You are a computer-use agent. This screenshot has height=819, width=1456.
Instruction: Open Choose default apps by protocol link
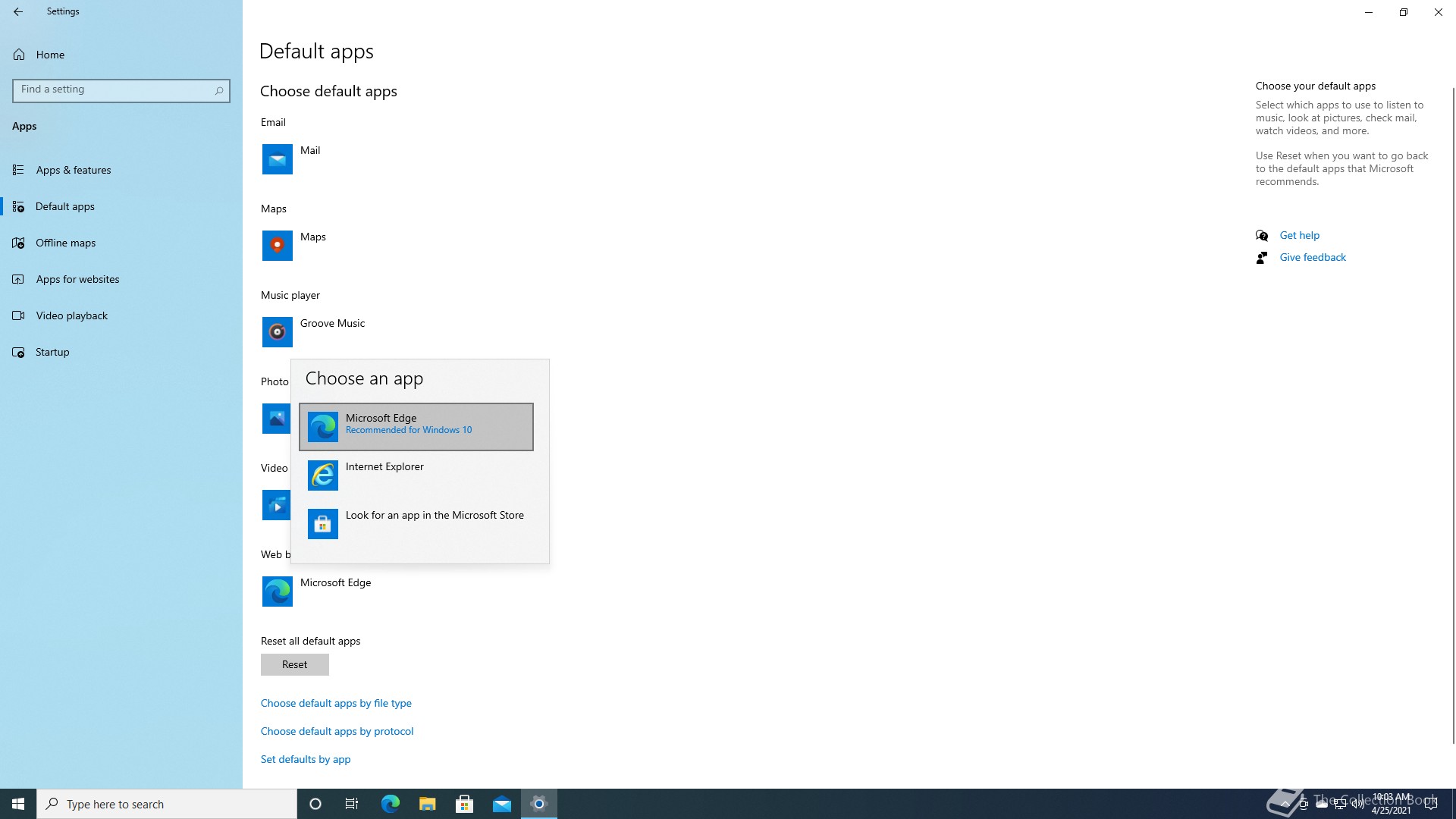click(x=337, y=731)
